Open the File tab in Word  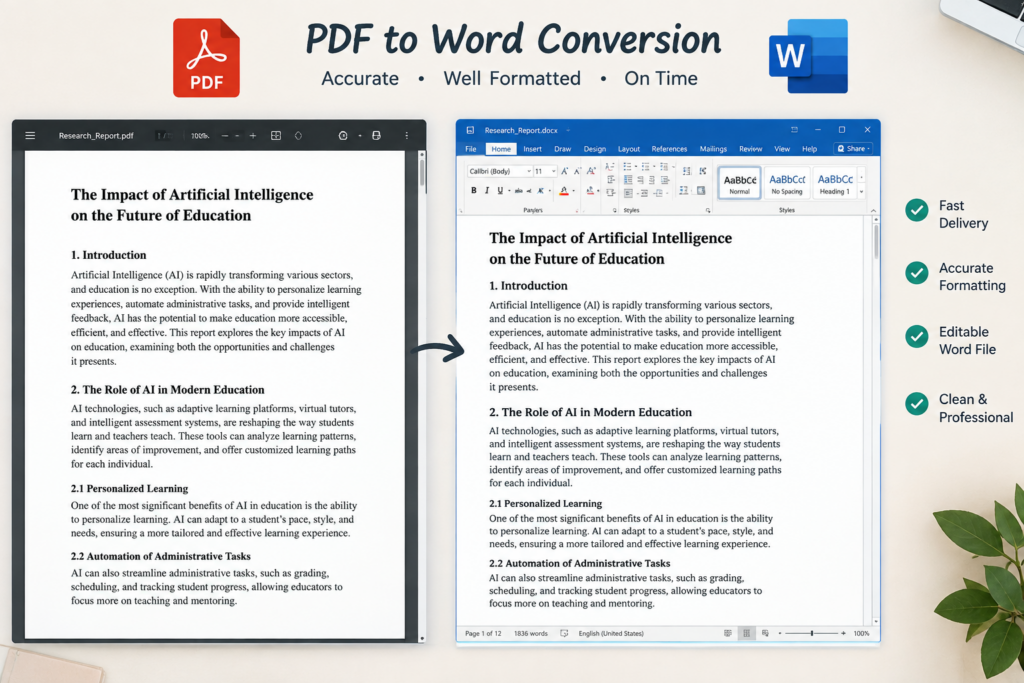pyautogui.click(x=471, y=149)
